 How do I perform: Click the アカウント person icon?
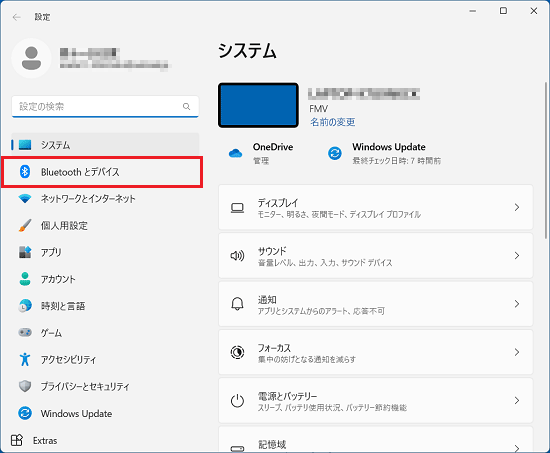pos(25,279)
